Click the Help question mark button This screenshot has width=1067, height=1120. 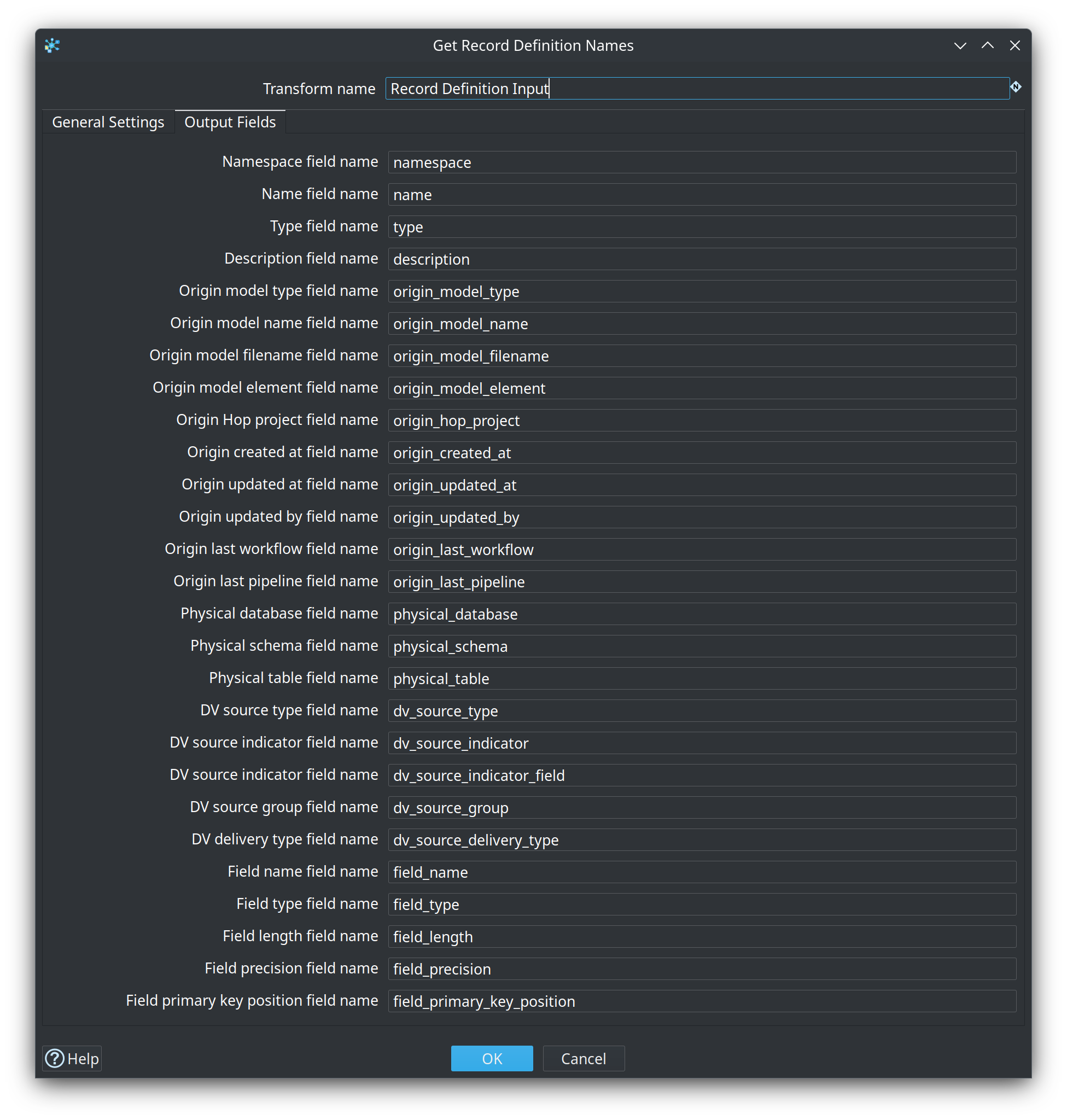72,1059
